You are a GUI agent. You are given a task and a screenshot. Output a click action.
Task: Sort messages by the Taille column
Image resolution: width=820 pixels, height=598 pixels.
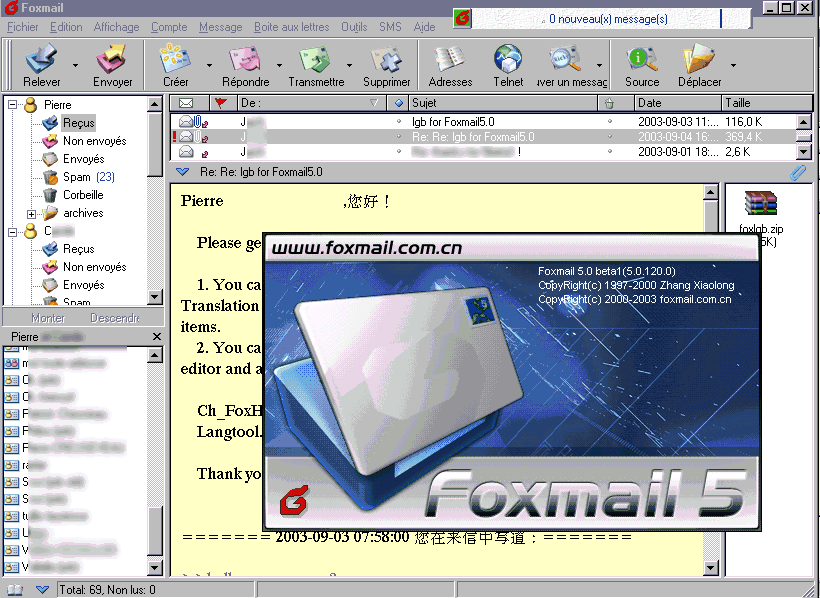point(767,103)
